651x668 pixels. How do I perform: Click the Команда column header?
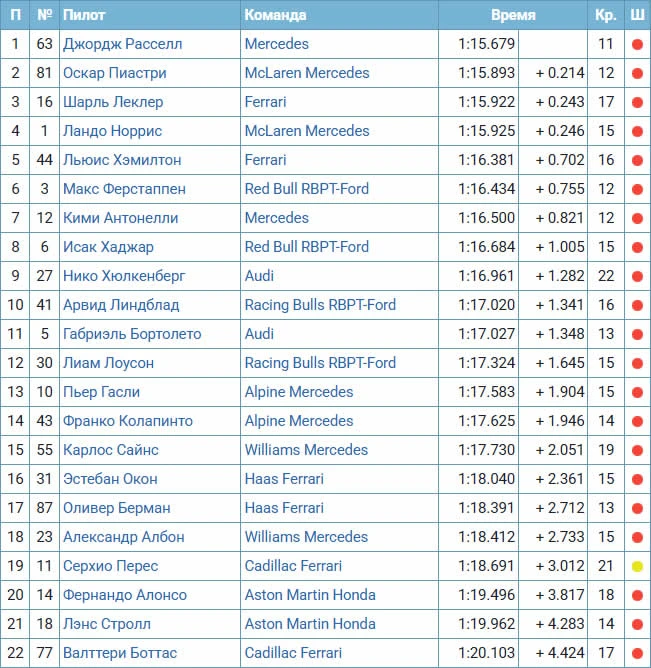pos(275,15)
